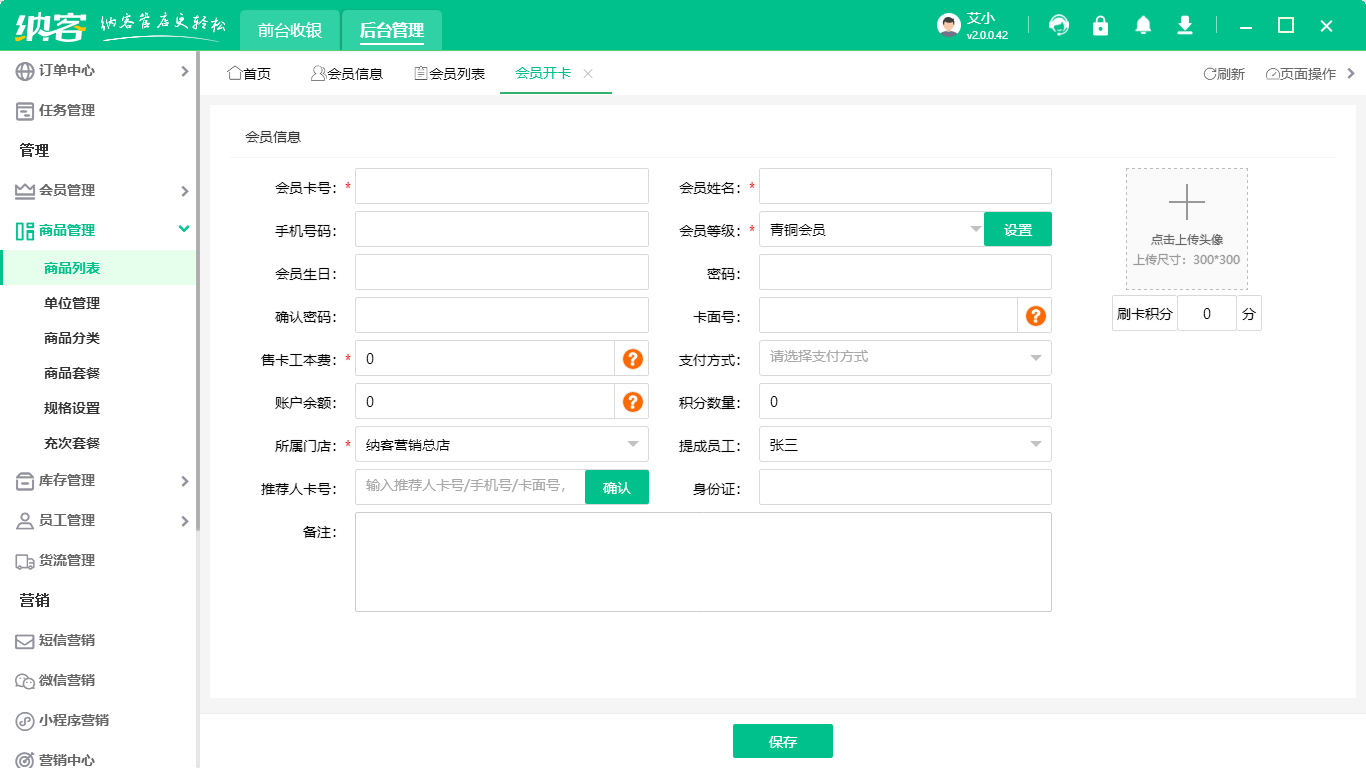This screenshot has width=1366, height=768.
Task: Click the 售卡工本费 help question mark
Action: (632, 358)
